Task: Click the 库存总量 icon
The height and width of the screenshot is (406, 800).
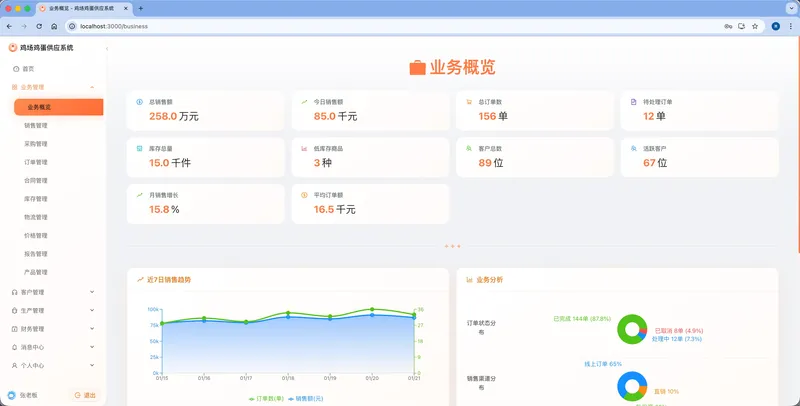Action: pyautogui.click(x=139, y=148)
